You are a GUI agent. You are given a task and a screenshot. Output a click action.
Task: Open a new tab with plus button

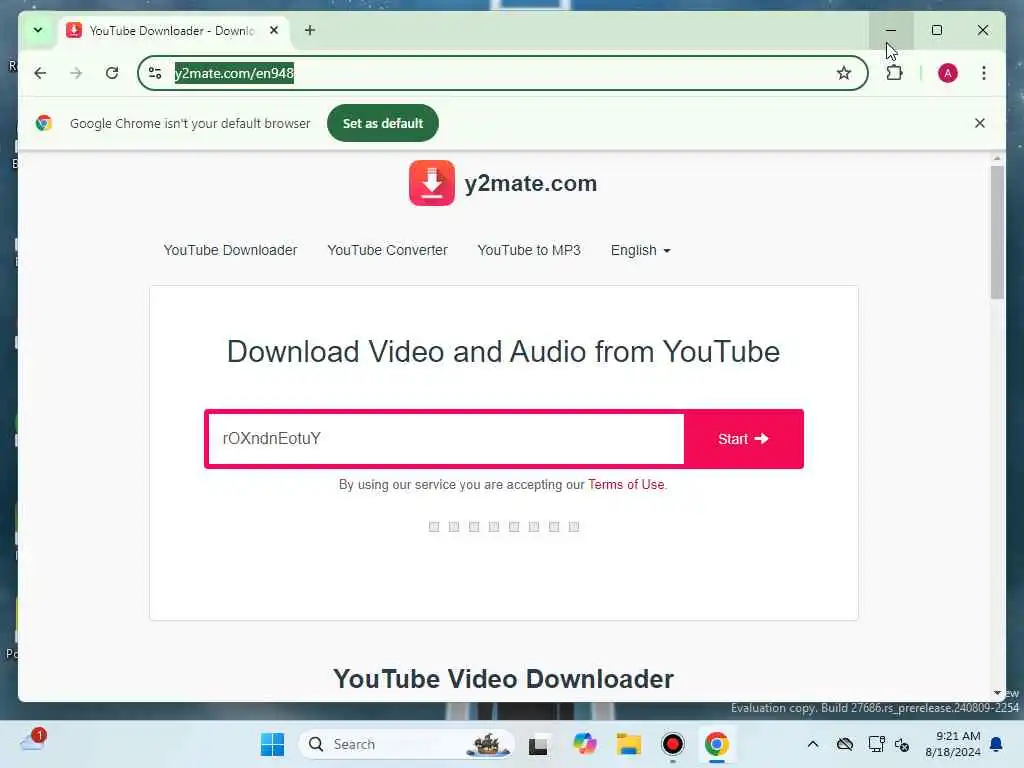coord(310,30)
